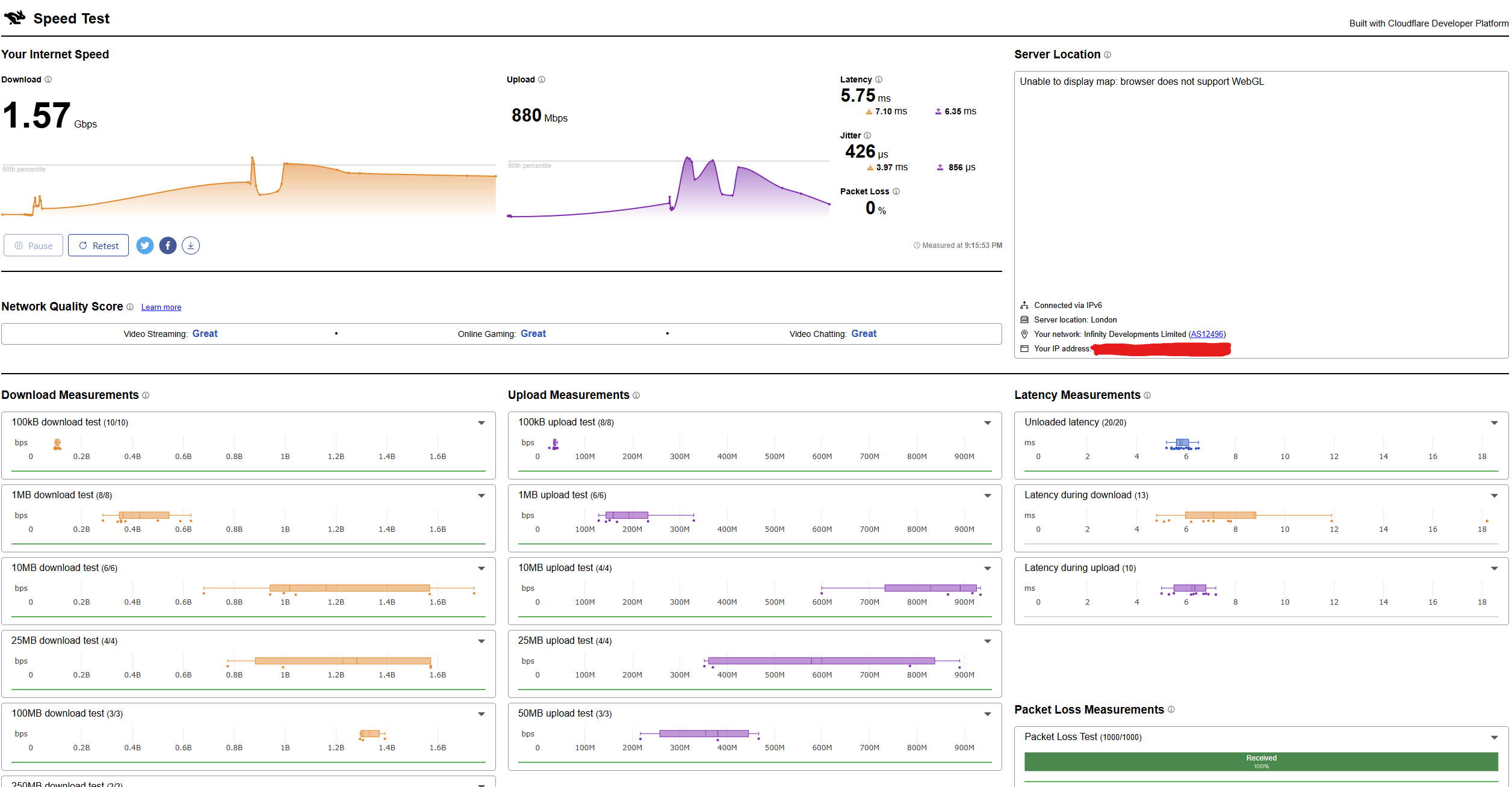Image resolution: width=1512 pixels, height=787 pixels.
Task: Click the Speed Test rabbit logo
Action: (14, 17)
